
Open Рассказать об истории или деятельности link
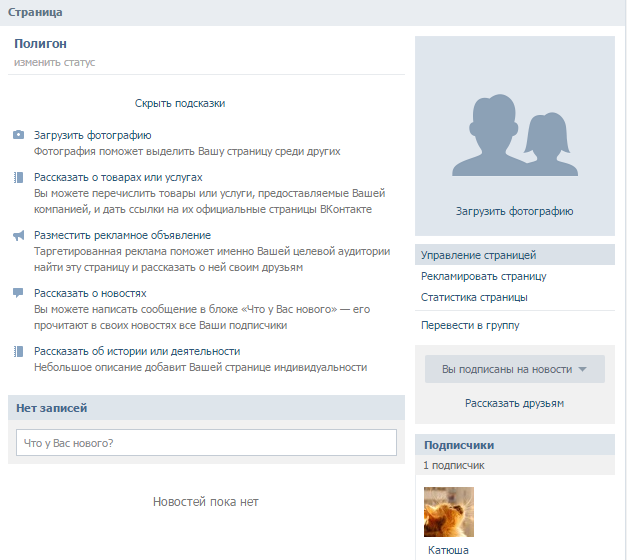point(137,351)
